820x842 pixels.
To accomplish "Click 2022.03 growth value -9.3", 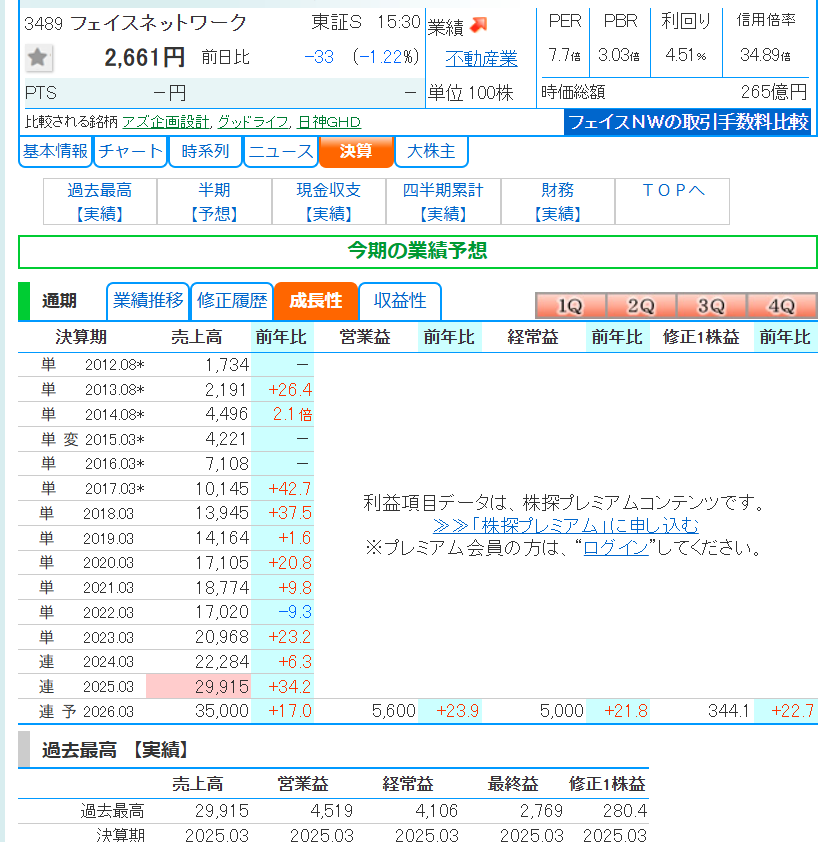I will pos(295,612).
